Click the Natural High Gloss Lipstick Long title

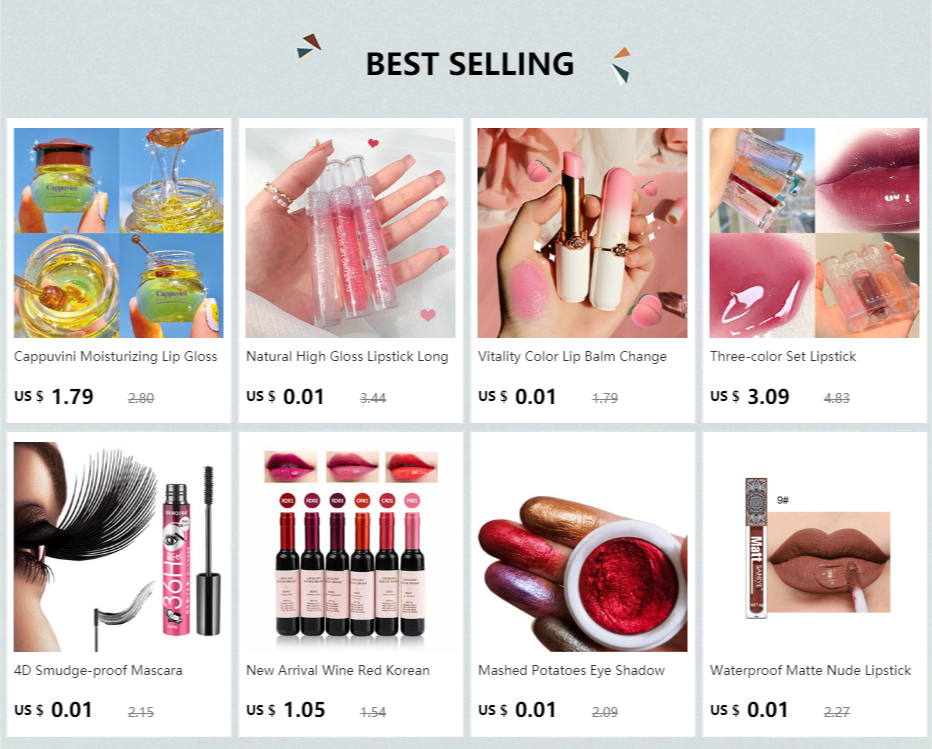tap(347, 357)
